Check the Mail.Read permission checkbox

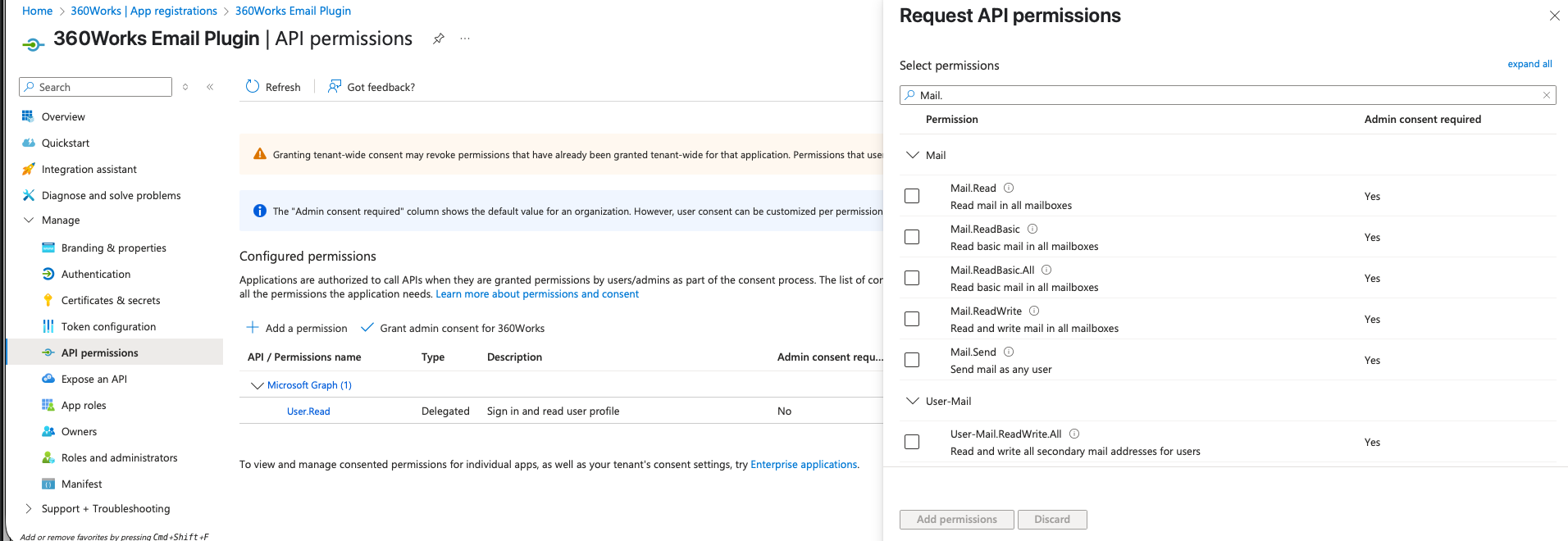pyautogui.click(x=912, y=196)
